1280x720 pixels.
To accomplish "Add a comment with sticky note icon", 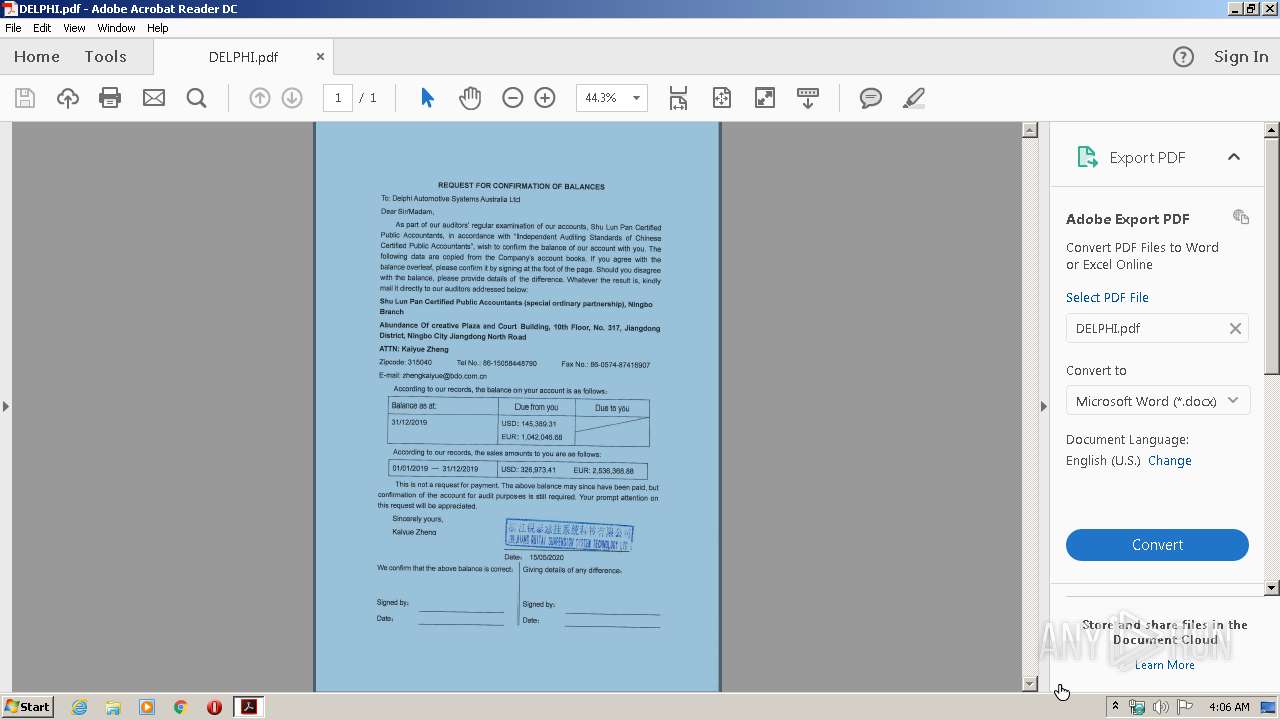I will click(871, 98).
